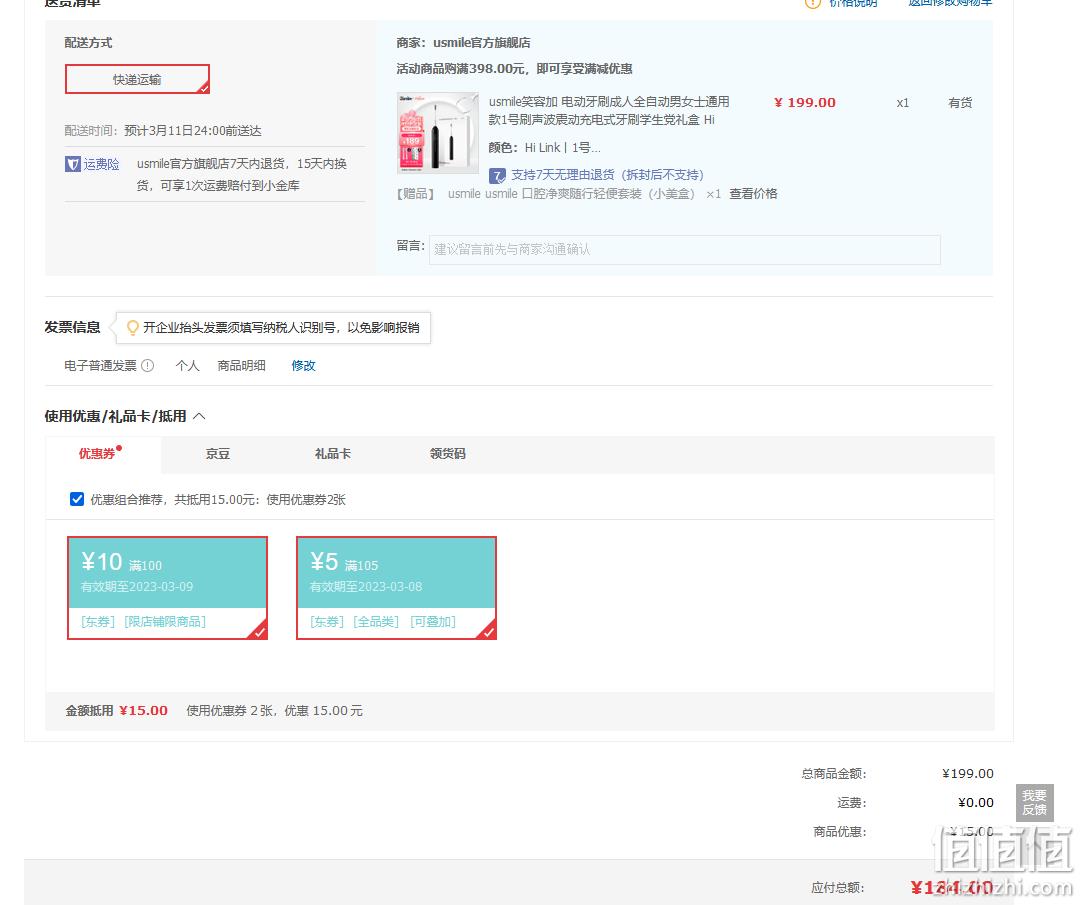Click the 活动商品购满398.00元 promotion text
This screenshot has width=1082, height=905.
(514, 69)
